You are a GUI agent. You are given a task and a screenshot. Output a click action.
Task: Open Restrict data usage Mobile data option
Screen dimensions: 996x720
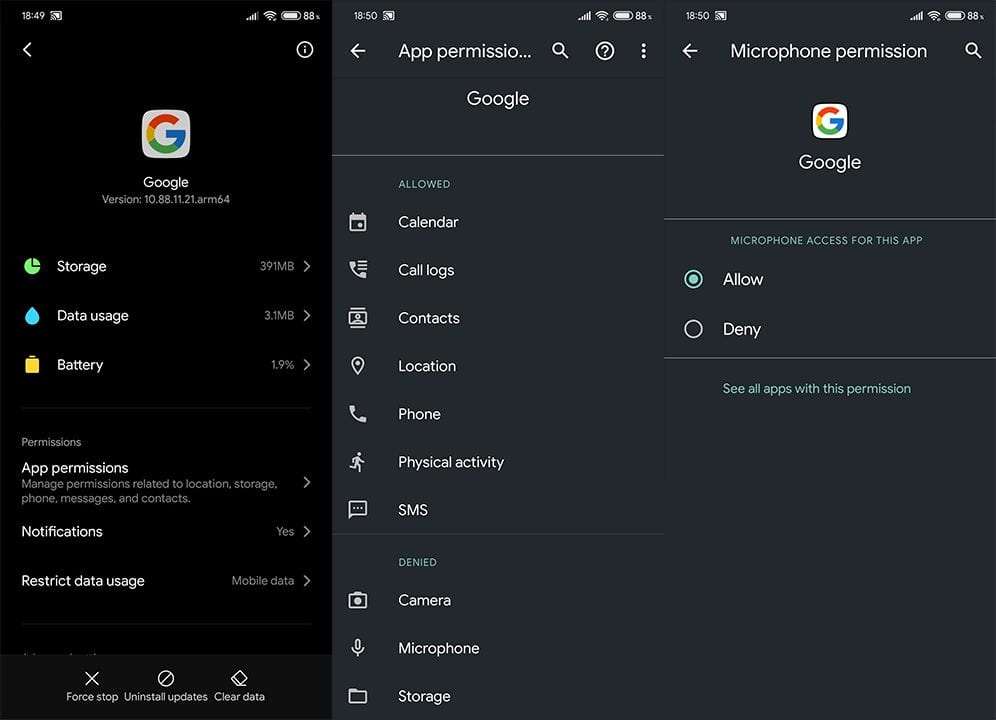pyautogui.click(x=270, y=581)
